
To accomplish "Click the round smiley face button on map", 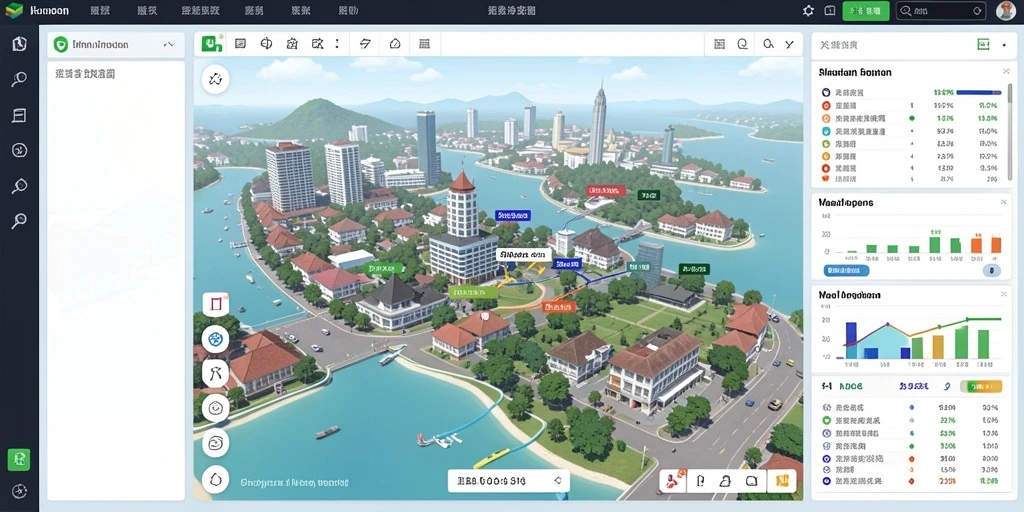I will tap(216, 409).
